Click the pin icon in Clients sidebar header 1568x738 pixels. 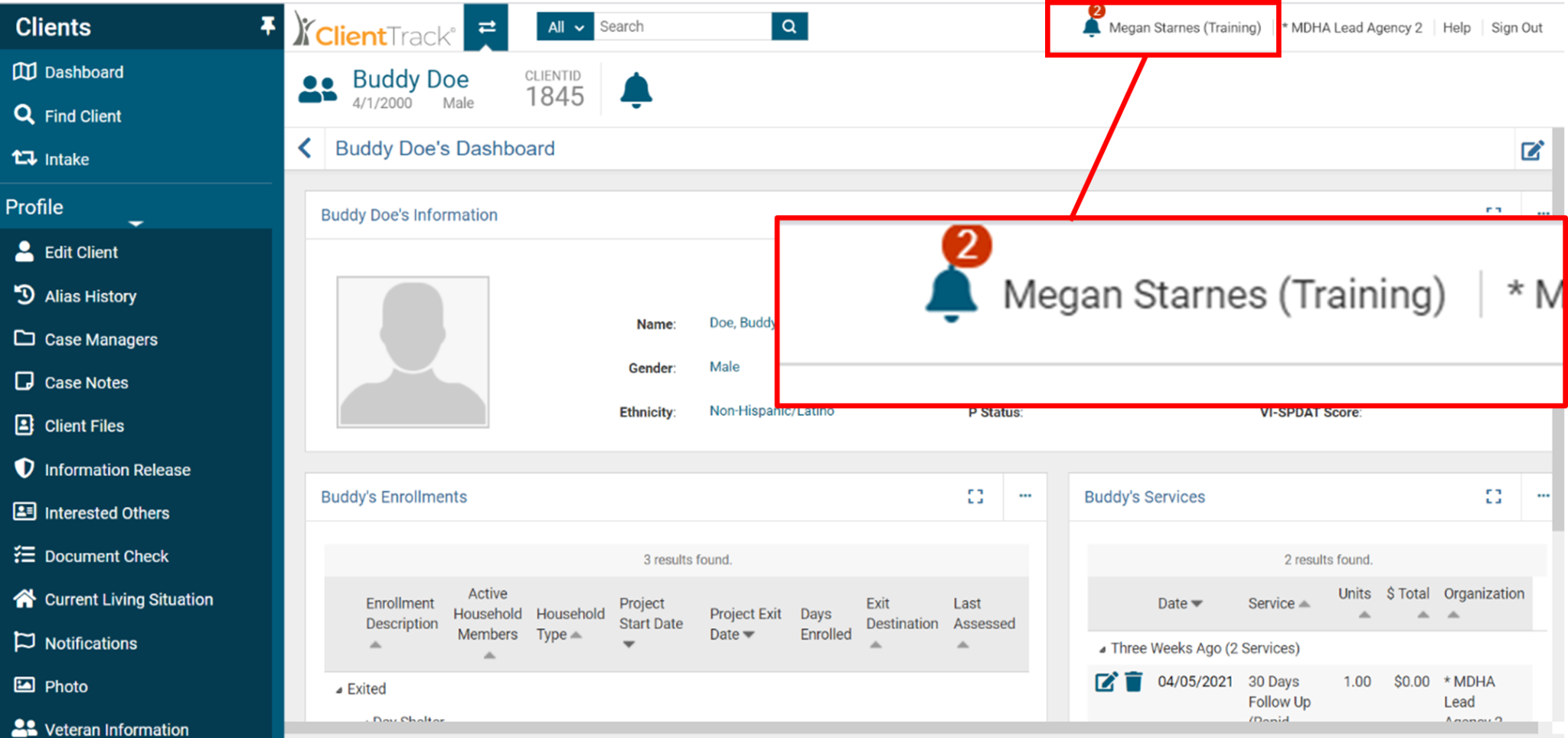point(266,27)
